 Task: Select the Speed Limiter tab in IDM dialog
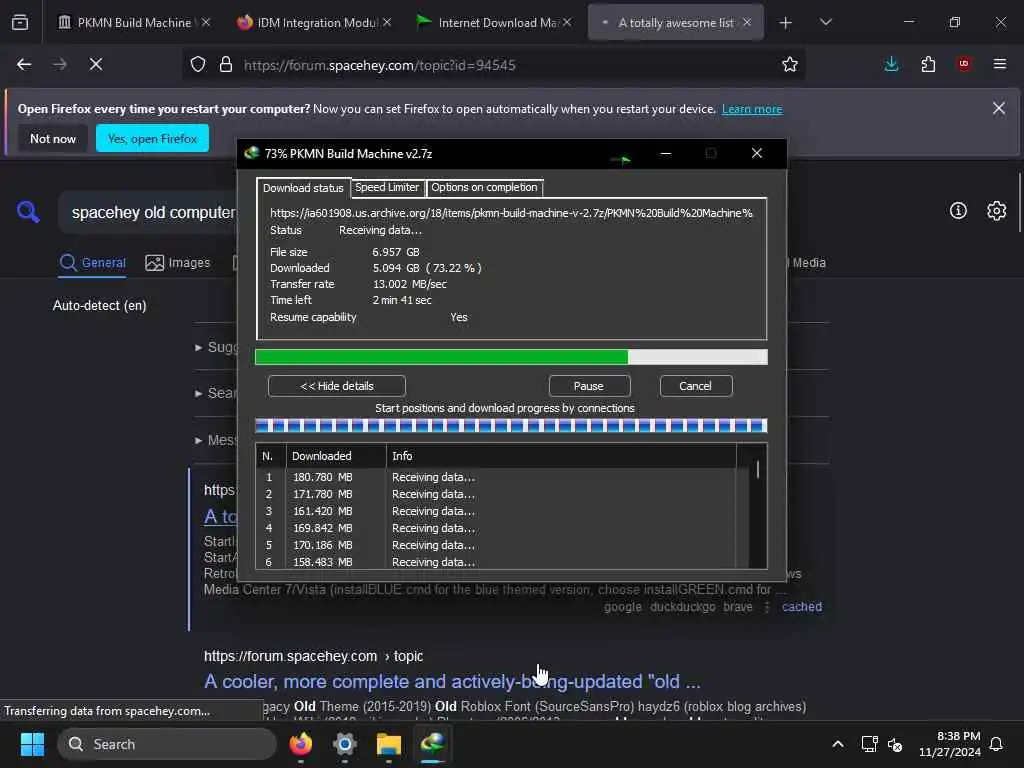(387, 187)
